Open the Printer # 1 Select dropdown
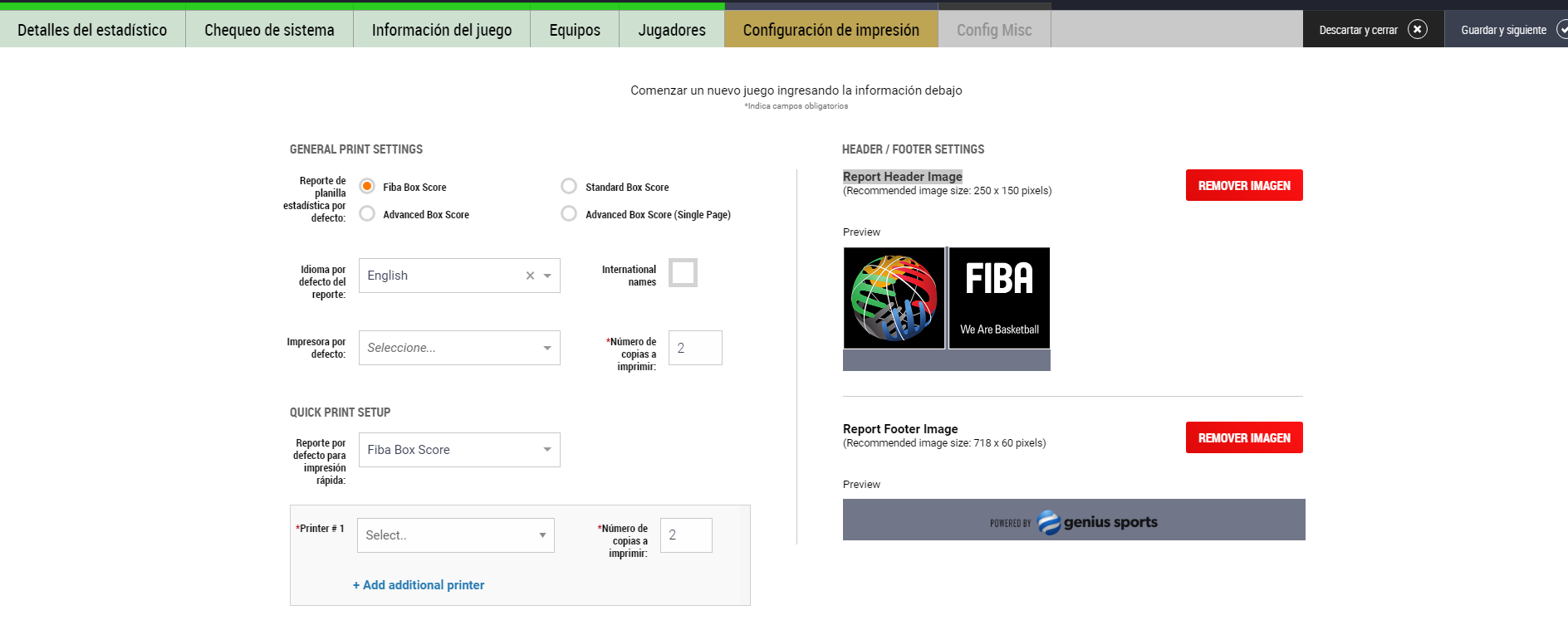Viewport: 1568px width, 625px height. coord(456,535)
